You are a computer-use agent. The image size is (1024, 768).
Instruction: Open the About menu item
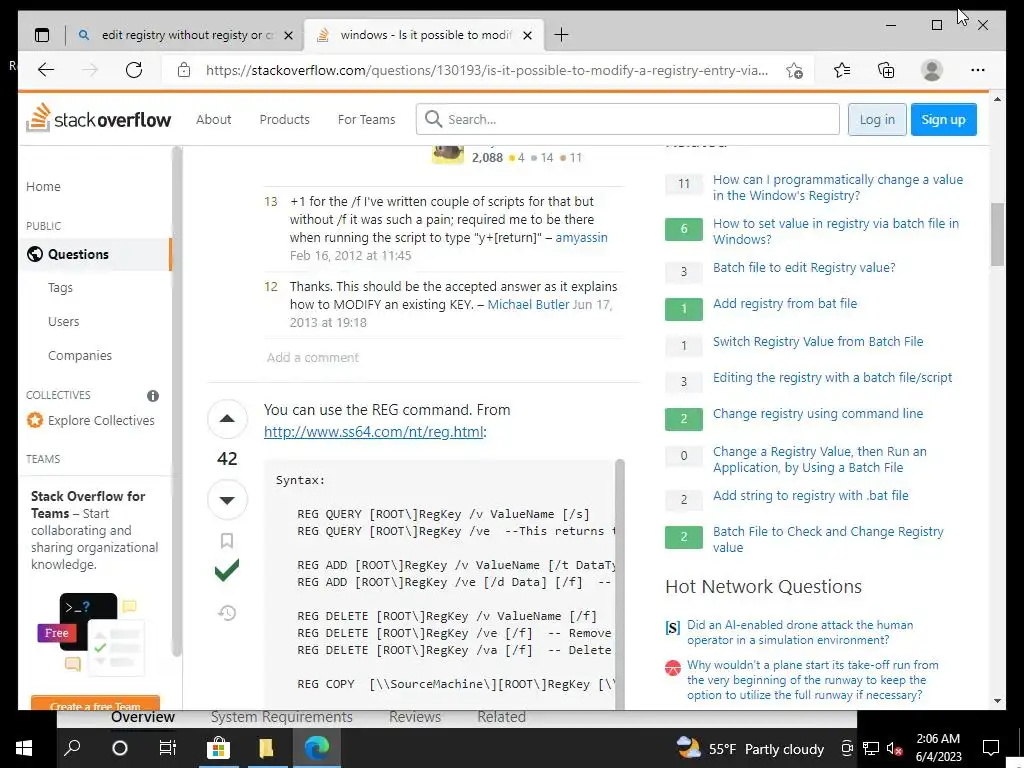click(214, 120)
